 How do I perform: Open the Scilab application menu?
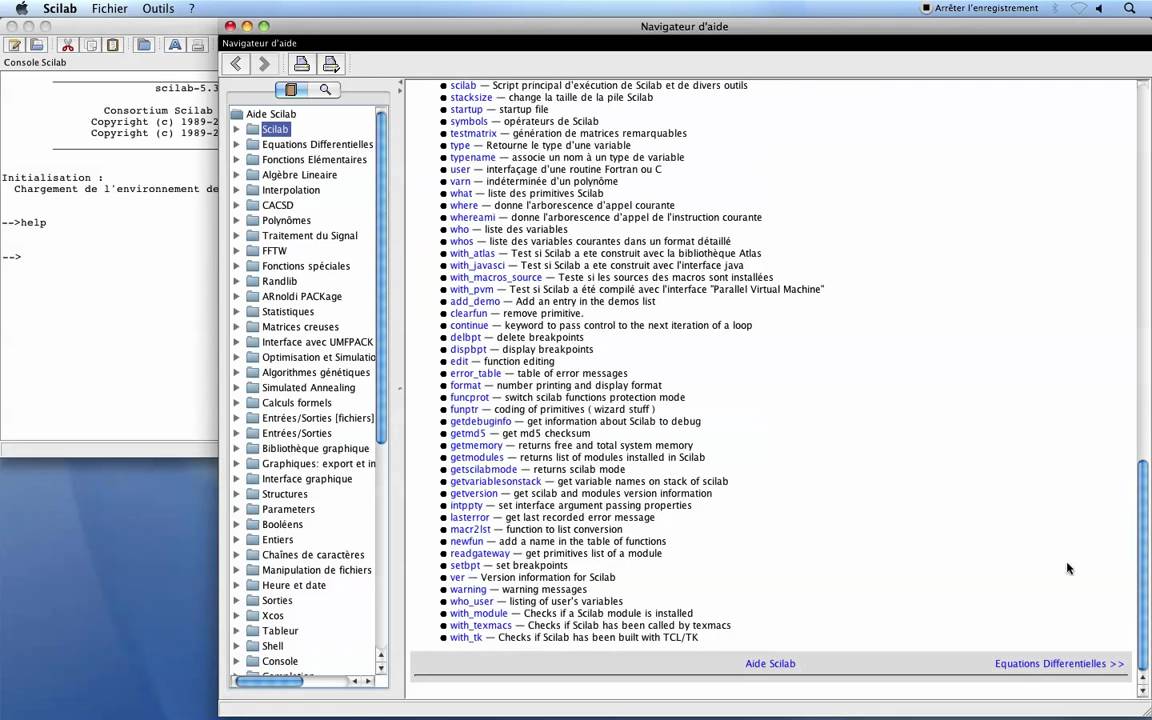[60, 9]
